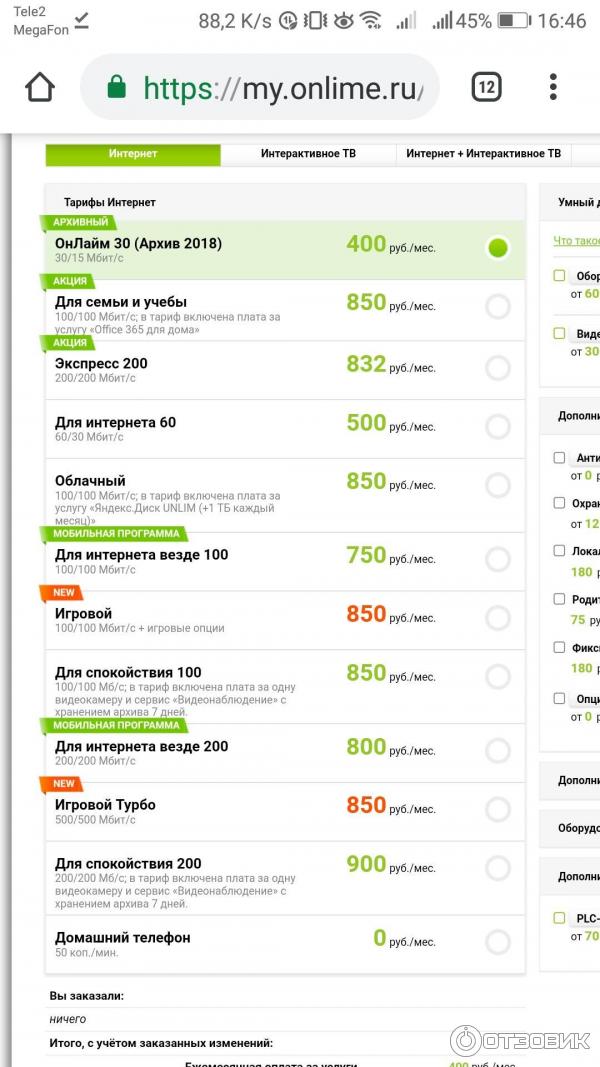The width and height of the screenshot is (600, 1067).
Task: Open the browser three-dot menu
Action: (553, 88)
